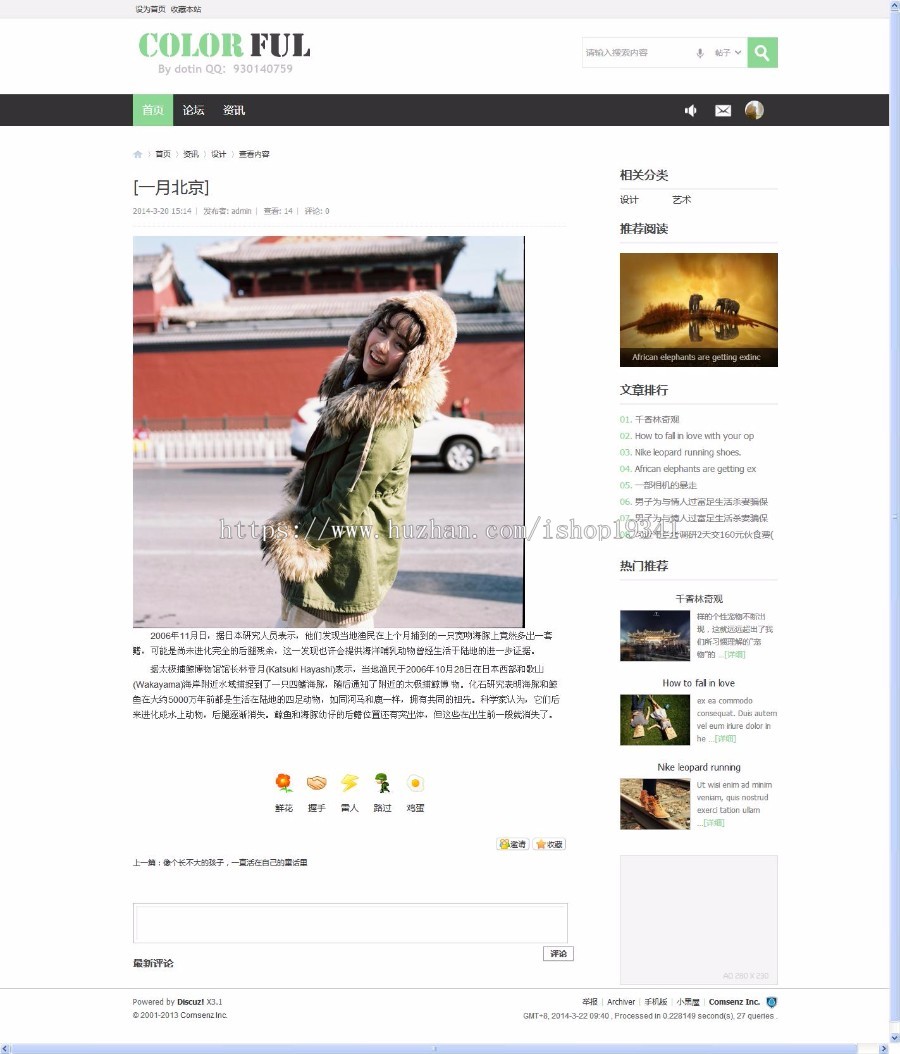Click the 设计 breadcrumb link

click(x=218, y=154)
